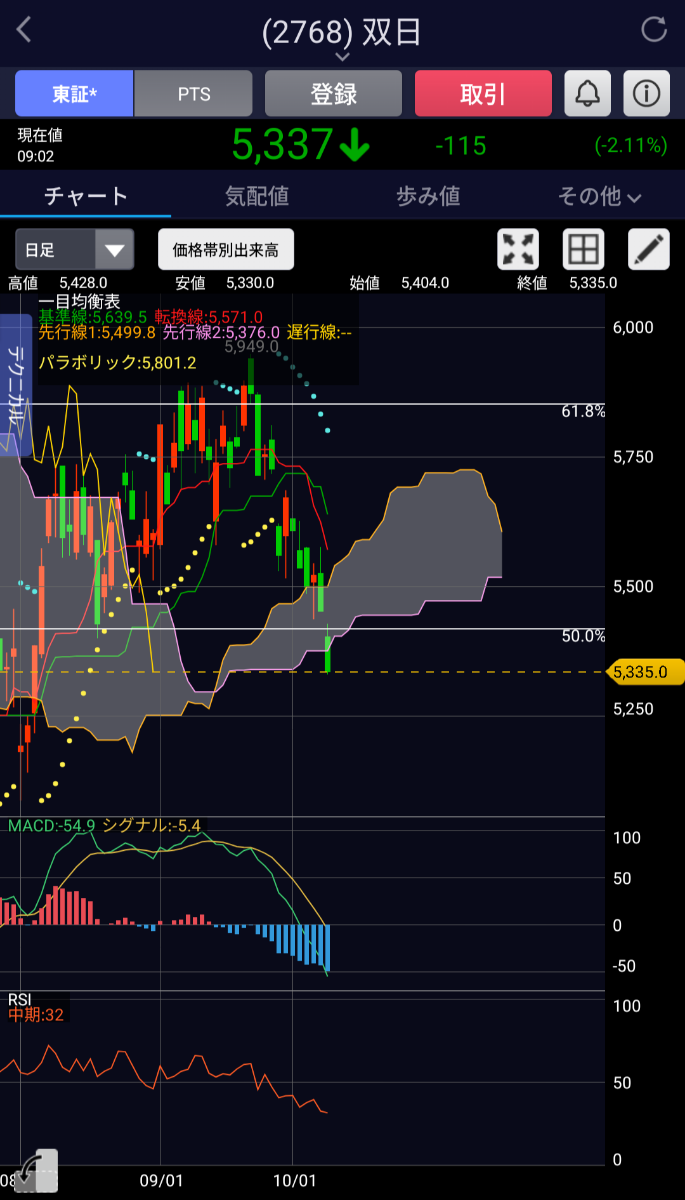Tap the 先行線2:5,376.0 value
The image size is (685, 1200).
click(x=221, y=332)
